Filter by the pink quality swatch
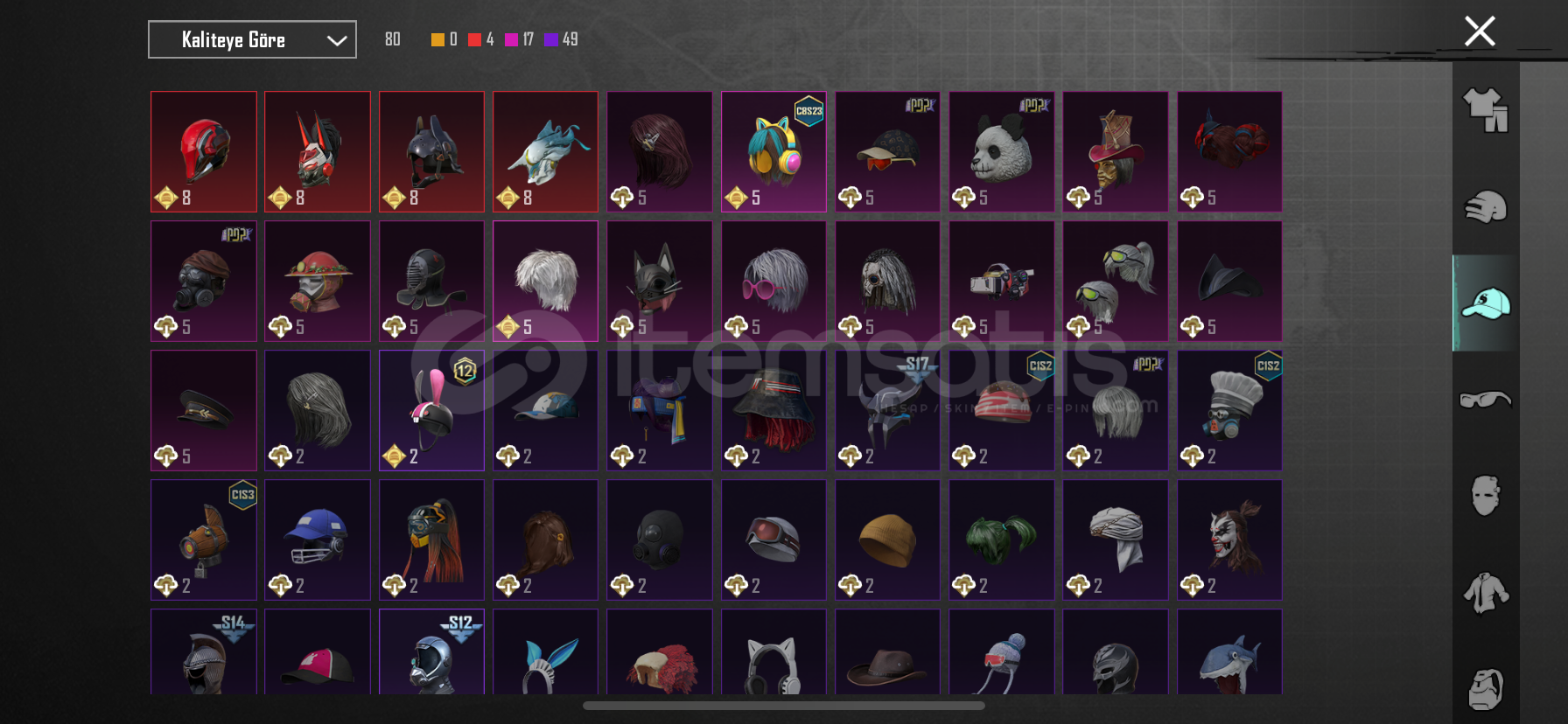 (511, 39)
